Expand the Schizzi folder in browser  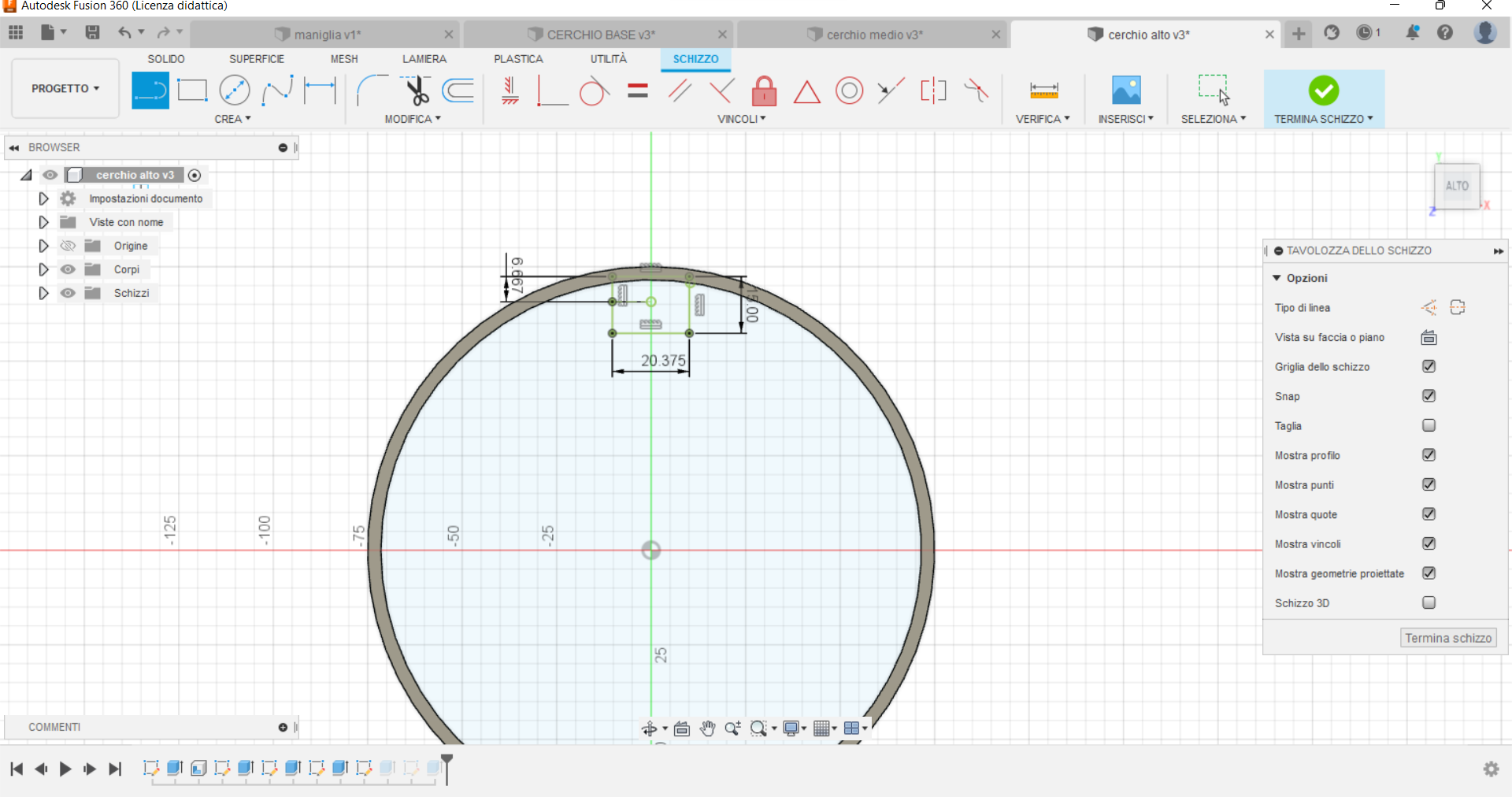pos(43,292)
